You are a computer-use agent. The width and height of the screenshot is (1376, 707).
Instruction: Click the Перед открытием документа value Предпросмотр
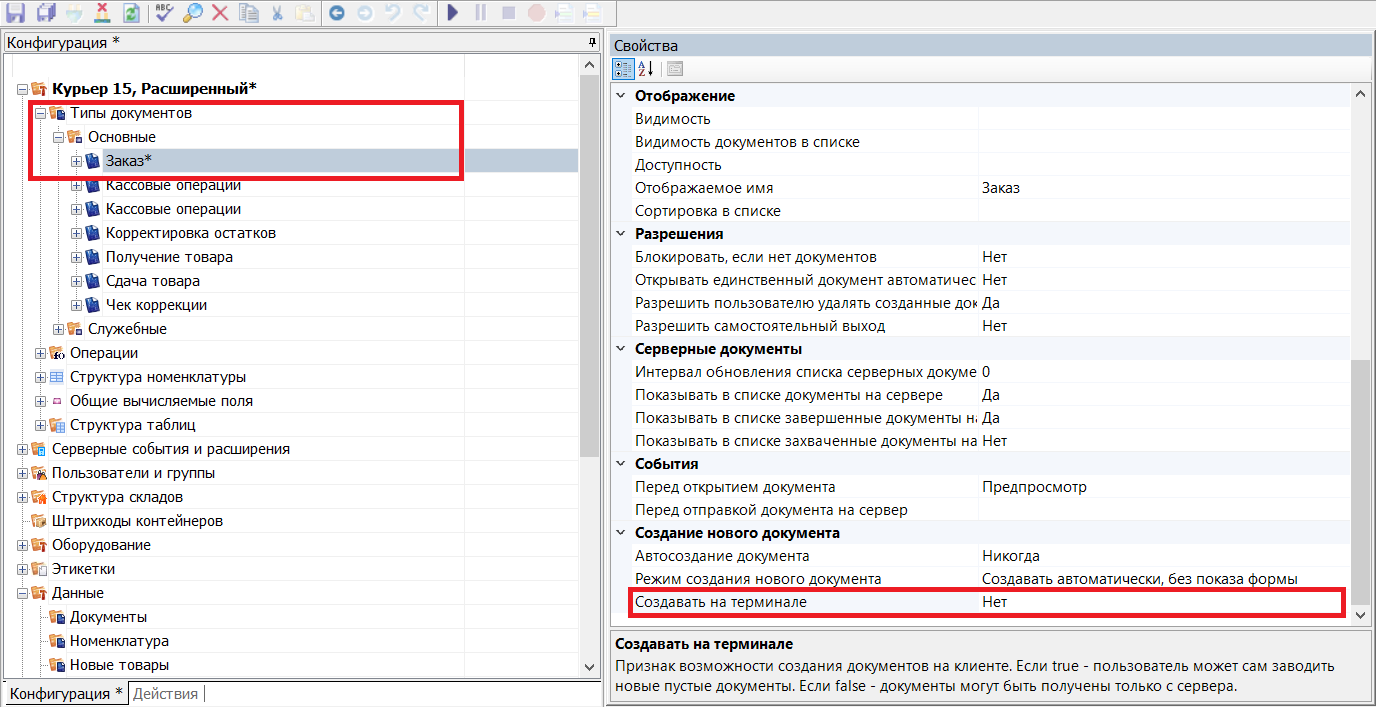[x=1034, y=487]
